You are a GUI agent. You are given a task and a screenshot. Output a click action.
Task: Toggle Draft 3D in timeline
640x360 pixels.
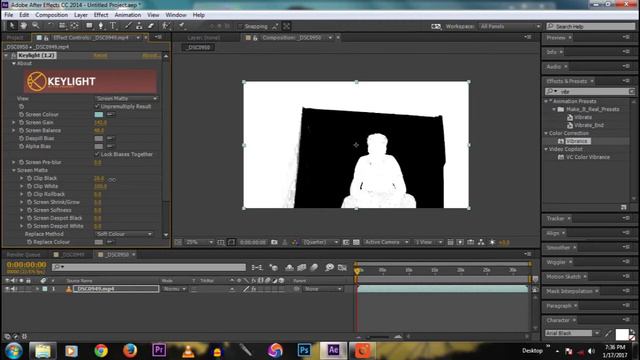(x=273, y=268)
